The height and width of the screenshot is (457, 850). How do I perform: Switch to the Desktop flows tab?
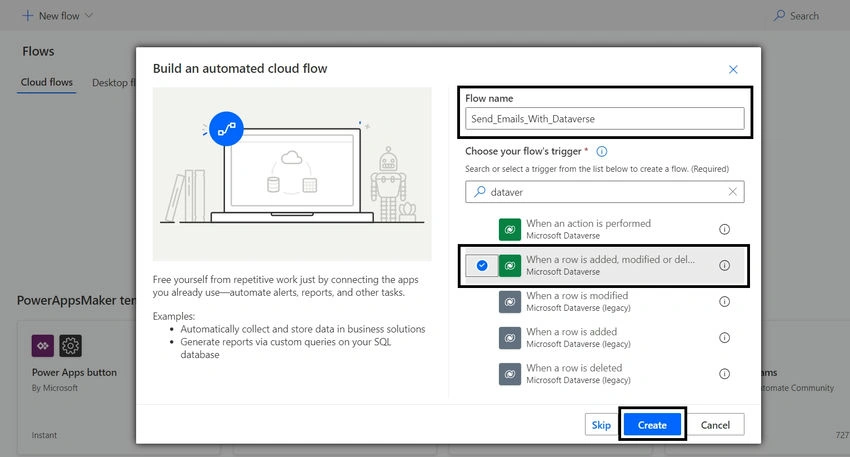pos(114,83)
